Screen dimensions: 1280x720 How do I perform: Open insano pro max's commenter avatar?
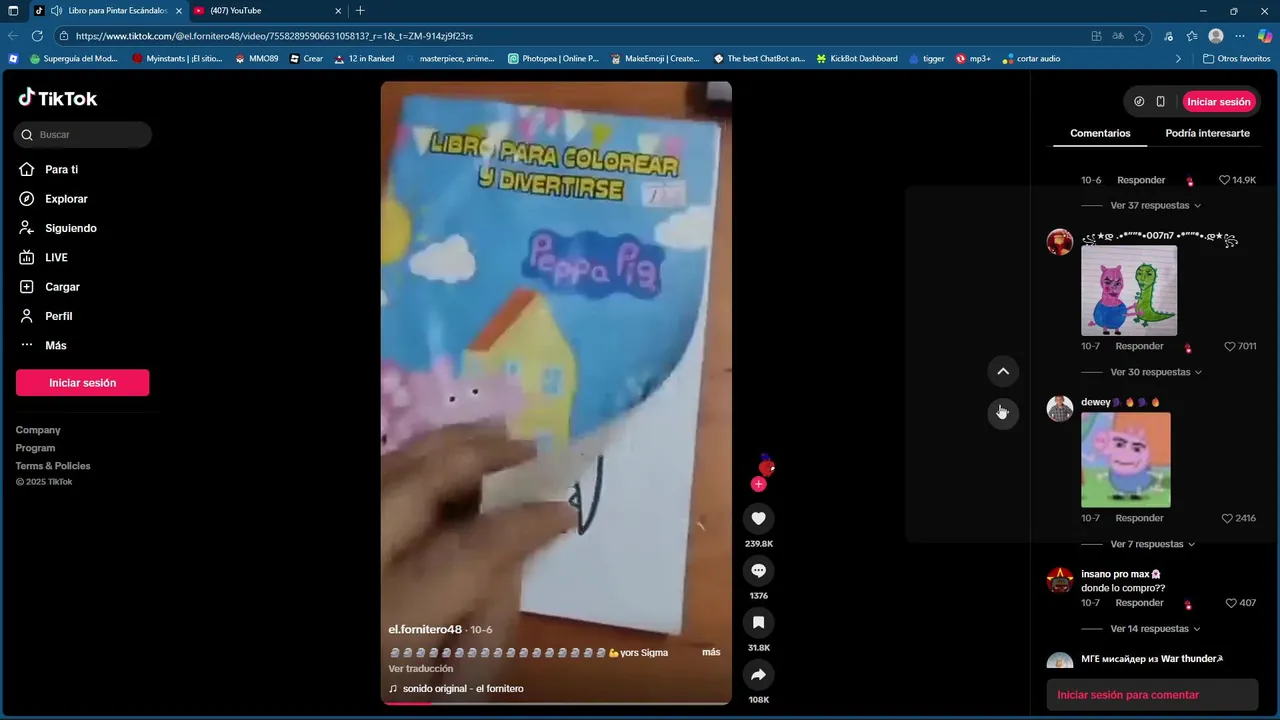(1060, 580)
